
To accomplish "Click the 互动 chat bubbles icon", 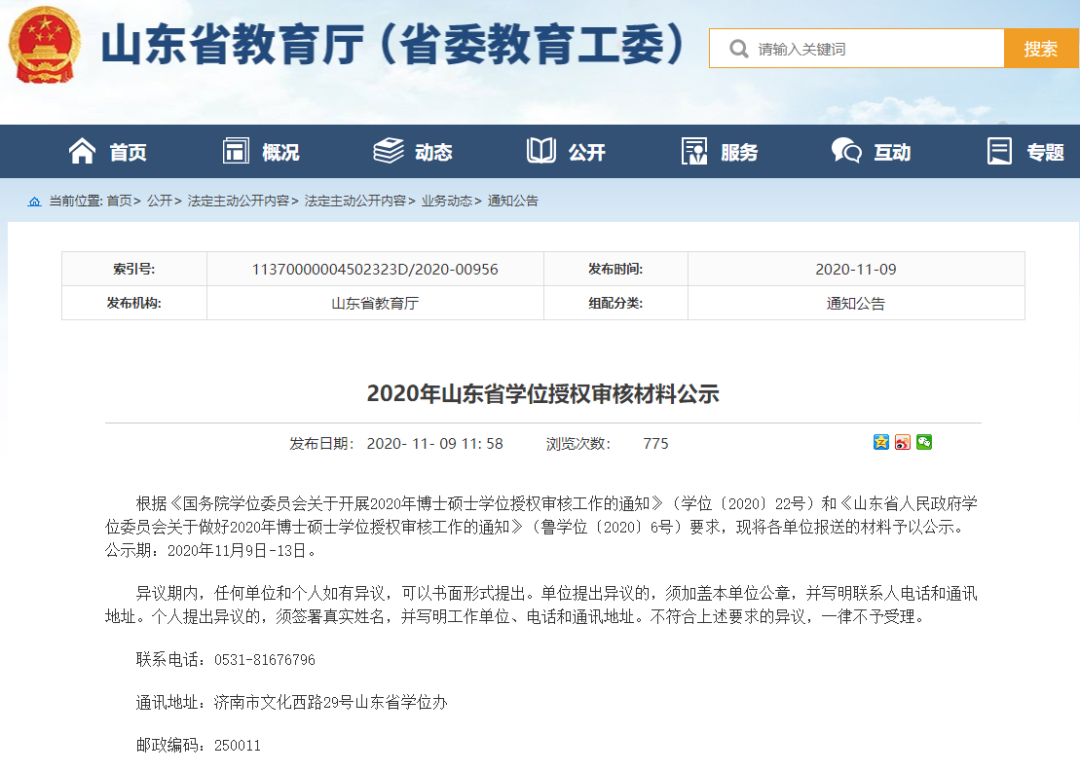I will tap(847, 151).
